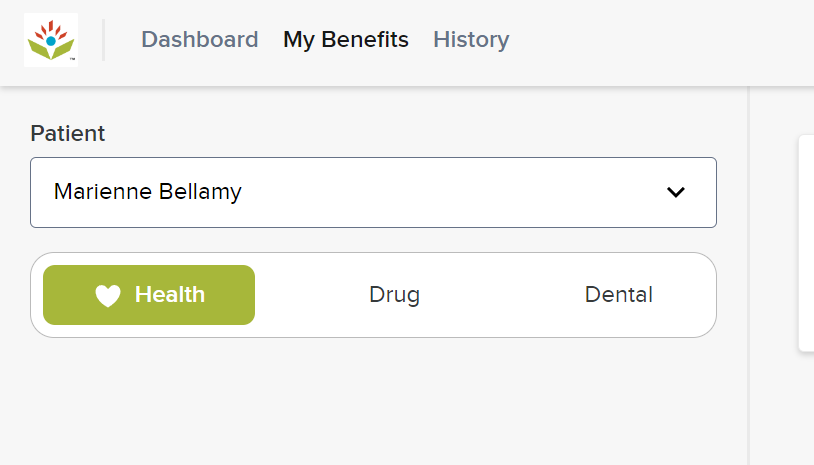Open the History page

pos(471,39)
